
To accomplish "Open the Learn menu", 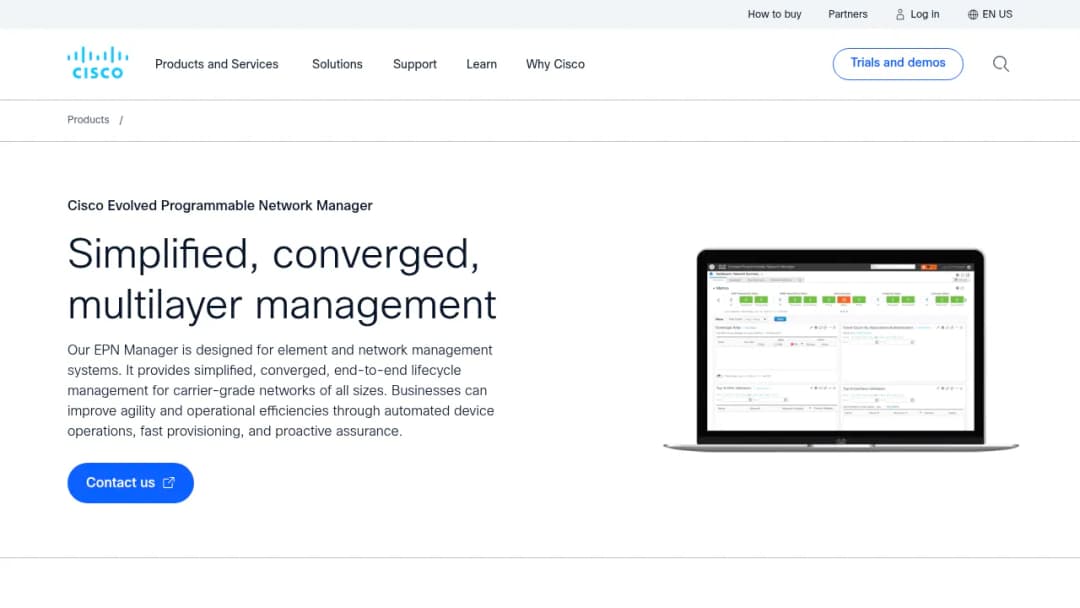I will 481,64.
